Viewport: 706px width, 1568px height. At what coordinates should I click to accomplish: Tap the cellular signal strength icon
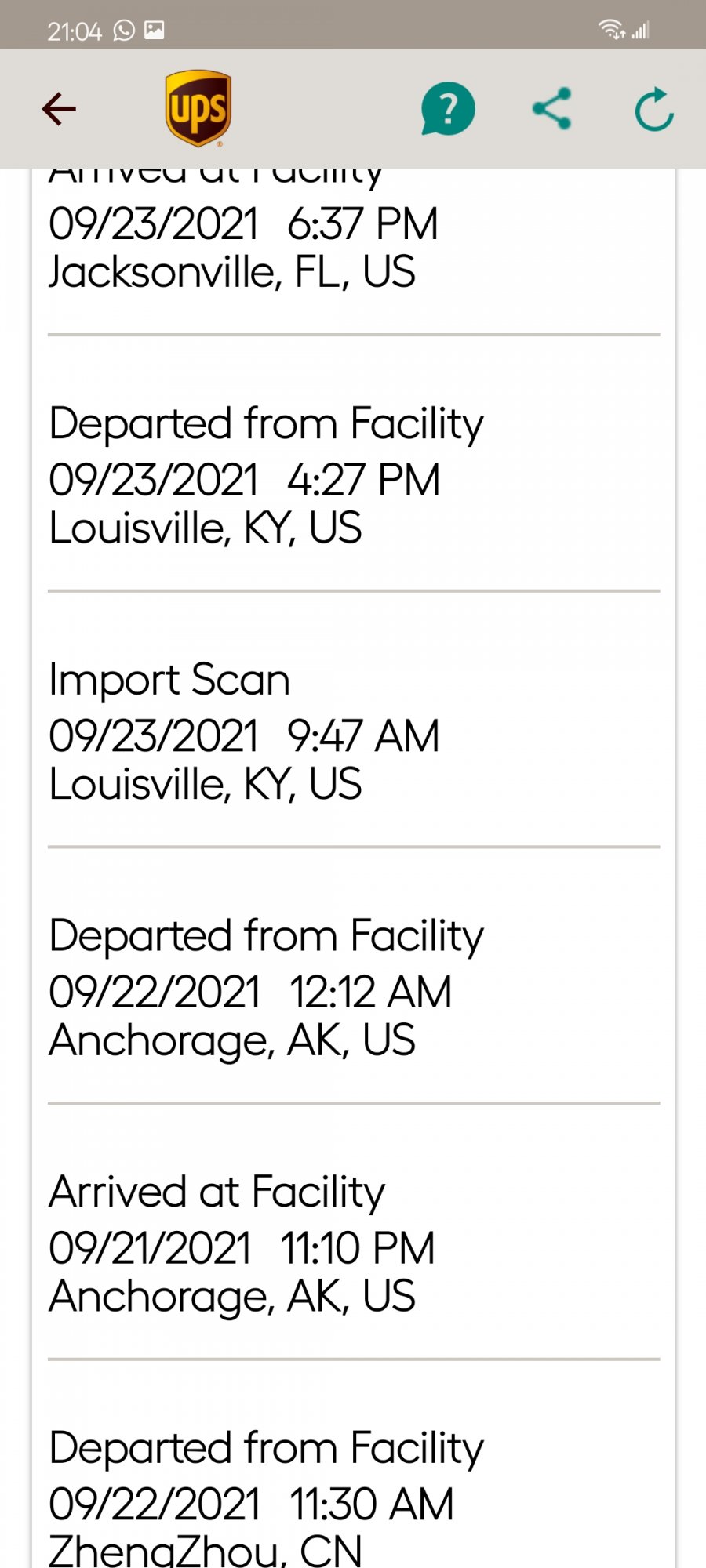pyautogui.click(x=641, y=31)
